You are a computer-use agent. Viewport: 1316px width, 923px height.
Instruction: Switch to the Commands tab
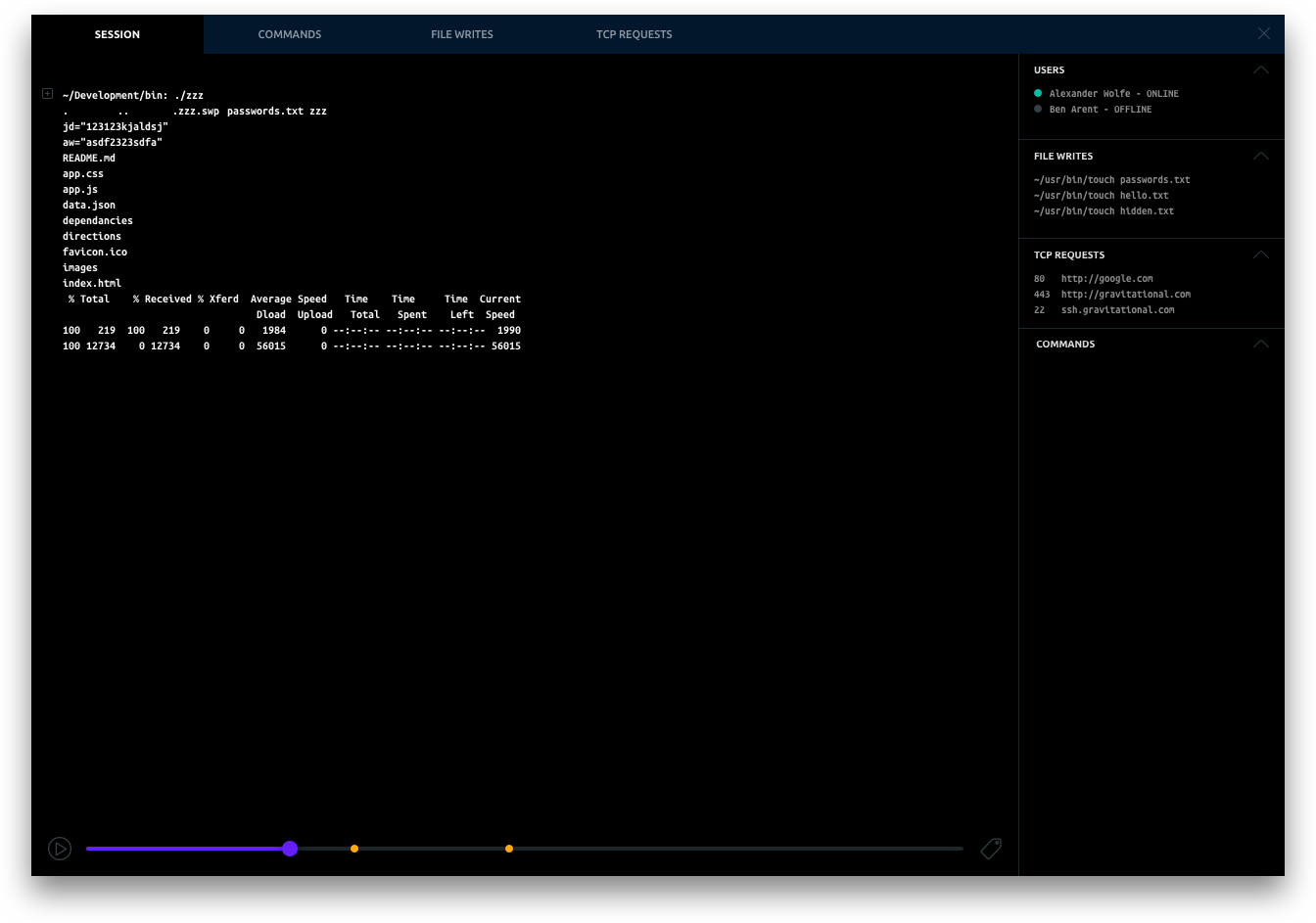pos(290,34)
